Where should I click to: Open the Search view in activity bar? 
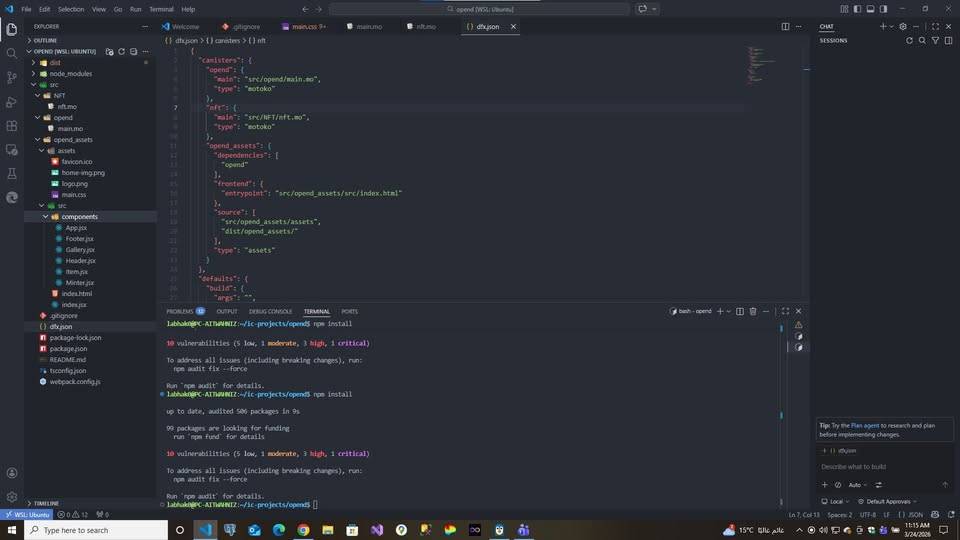tap(12, 53)
